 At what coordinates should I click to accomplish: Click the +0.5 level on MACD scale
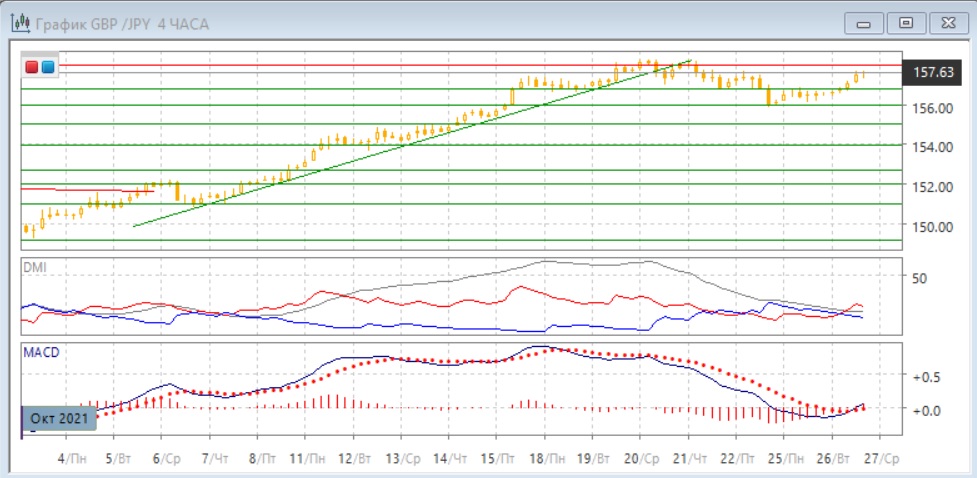click(925, 377)
